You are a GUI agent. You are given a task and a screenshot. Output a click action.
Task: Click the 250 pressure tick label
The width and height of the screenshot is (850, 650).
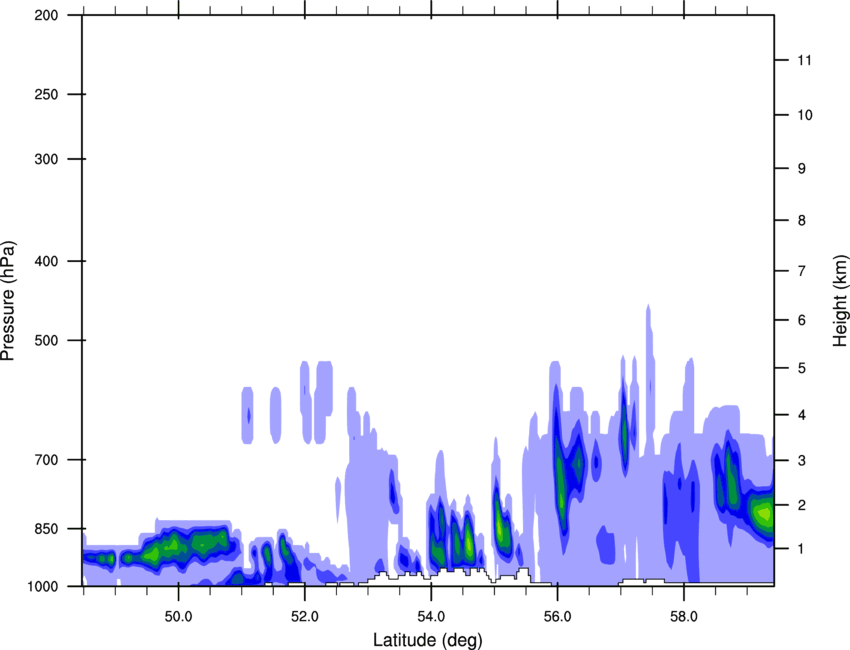46,94
